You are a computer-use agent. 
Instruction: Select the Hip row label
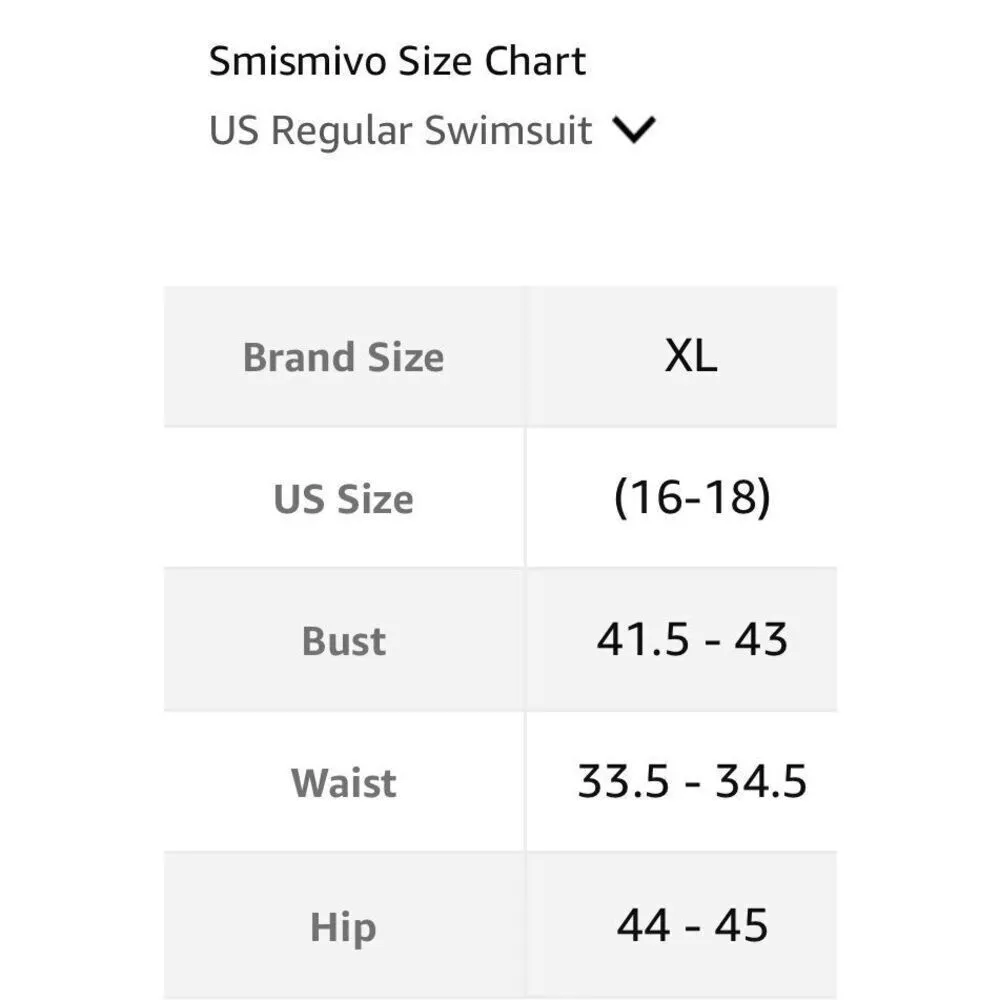pyautogui.click(x=342, y=927)
